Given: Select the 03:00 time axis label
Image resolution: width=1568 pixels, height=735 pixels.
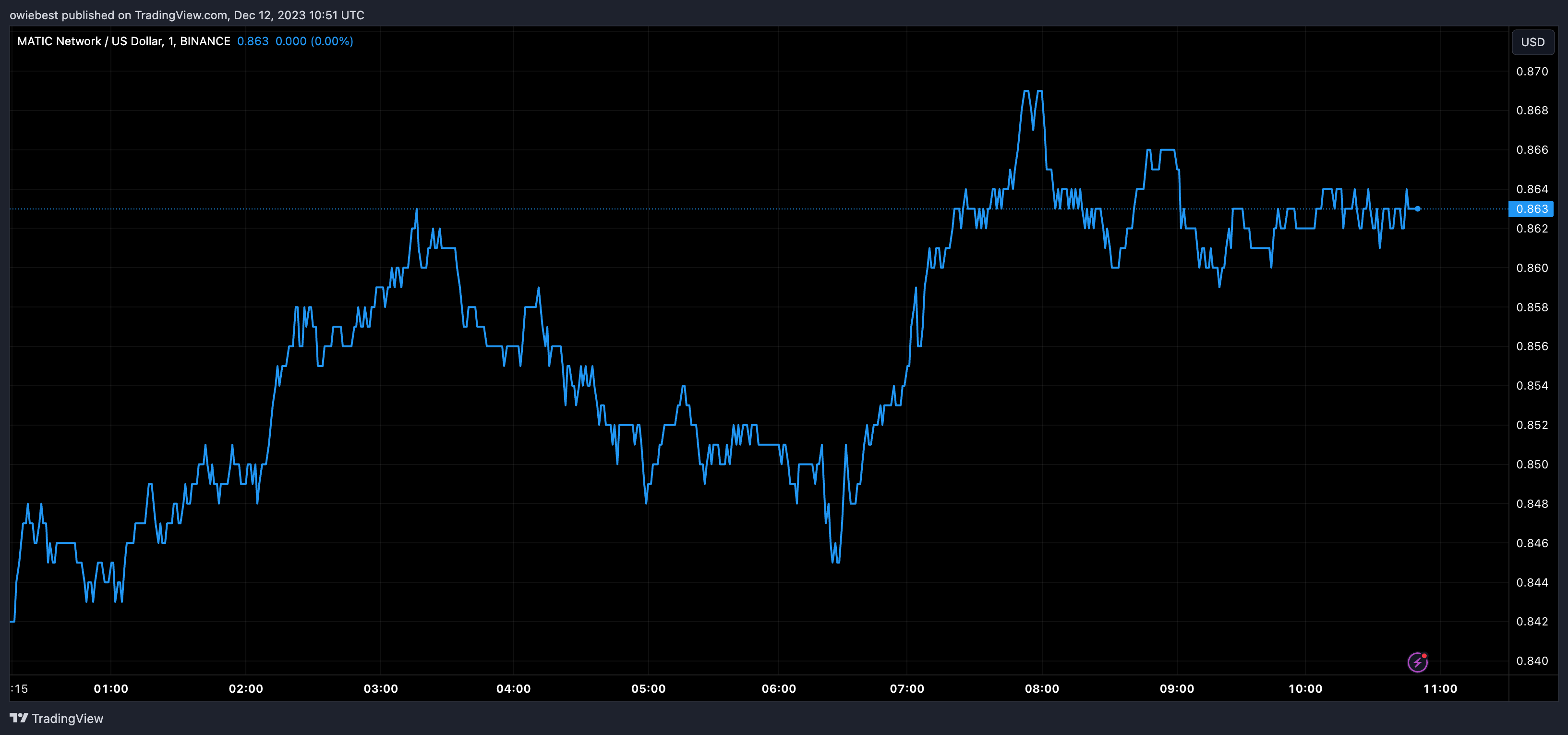Looking at the screenshot, I should point(380,689).
